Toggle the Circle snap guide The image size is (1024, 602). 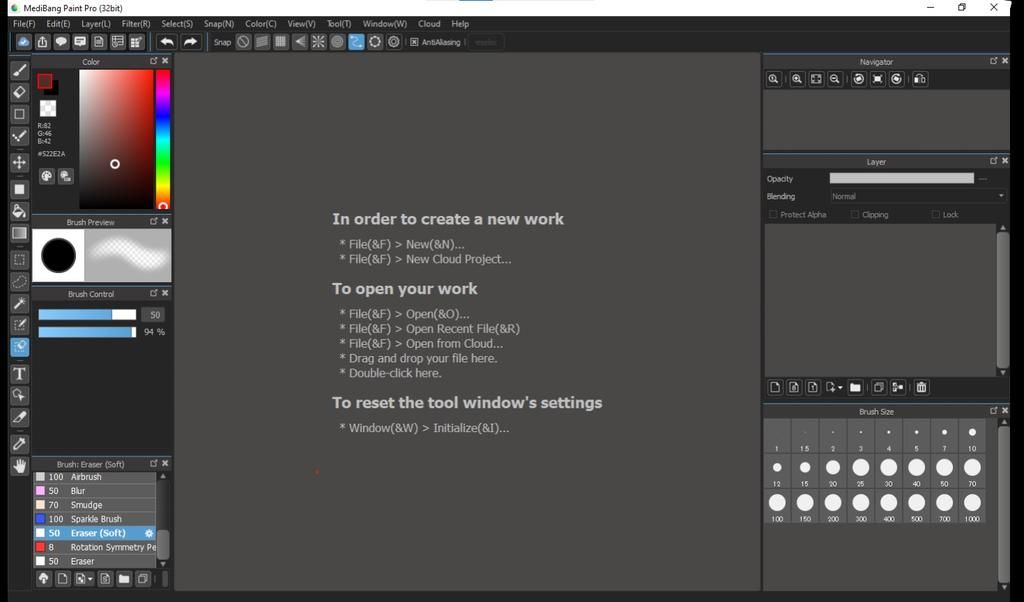337,42
